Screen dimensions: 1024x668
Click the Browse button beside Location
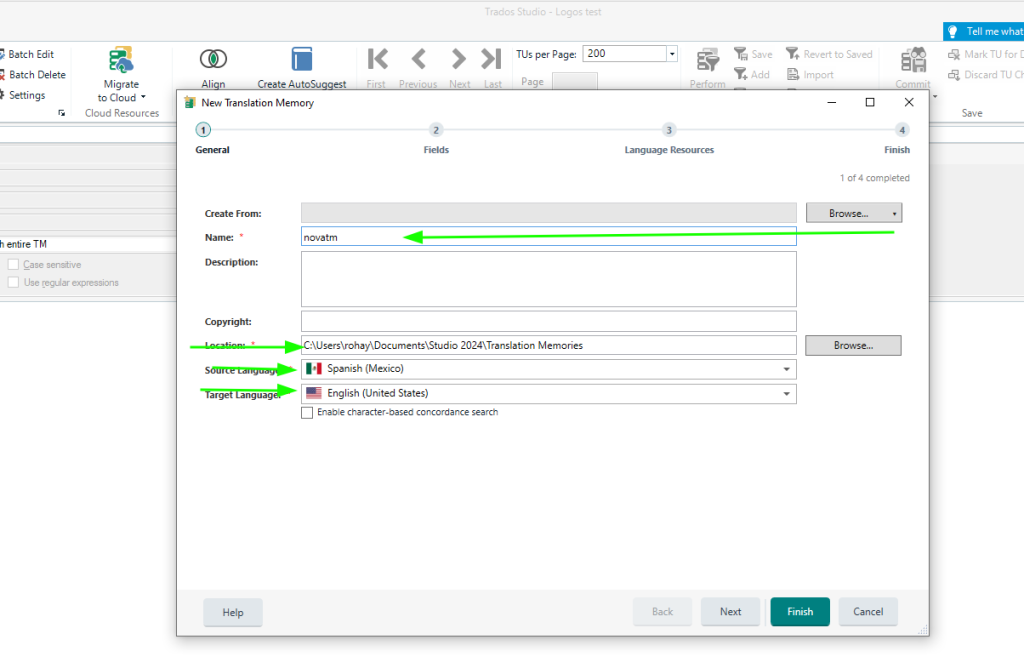(x=853, y=345)
